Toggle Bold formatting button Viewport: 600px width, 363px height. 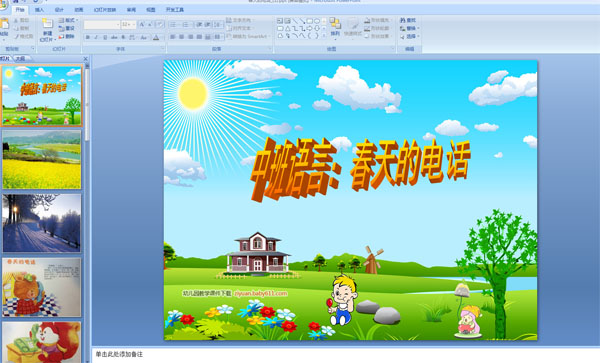coord(88,37)
